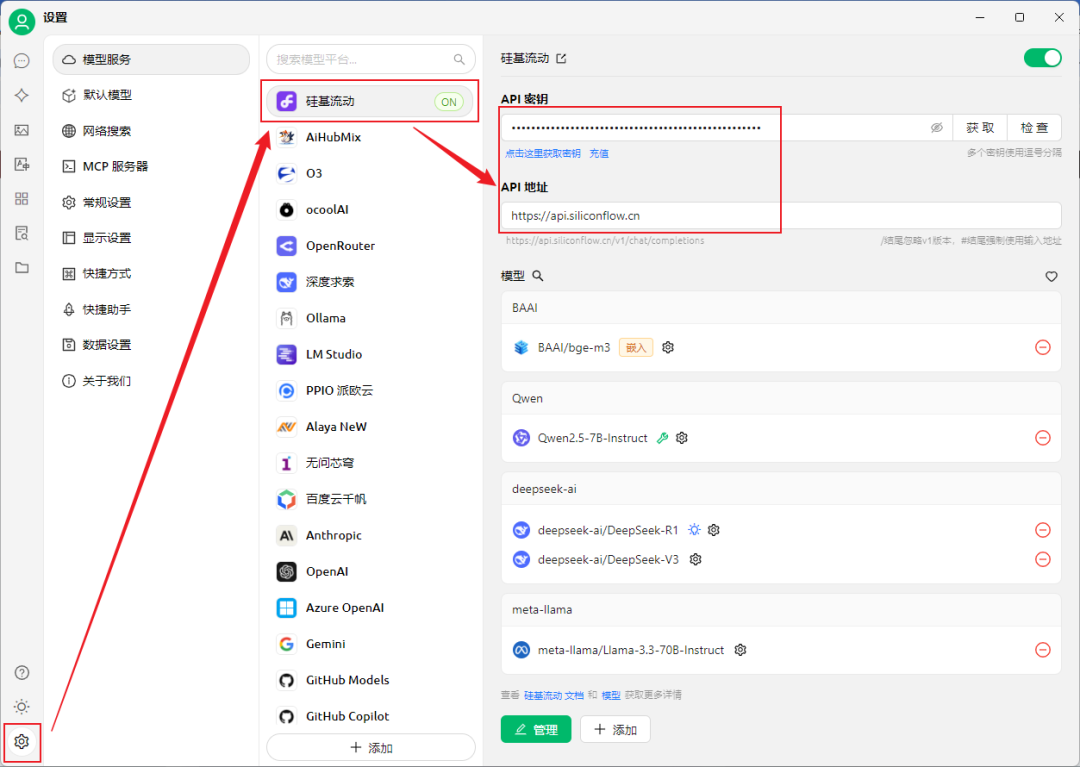Select MCP 服务器 settings menu
The image size is (1080, 767).
pos(151,167)
